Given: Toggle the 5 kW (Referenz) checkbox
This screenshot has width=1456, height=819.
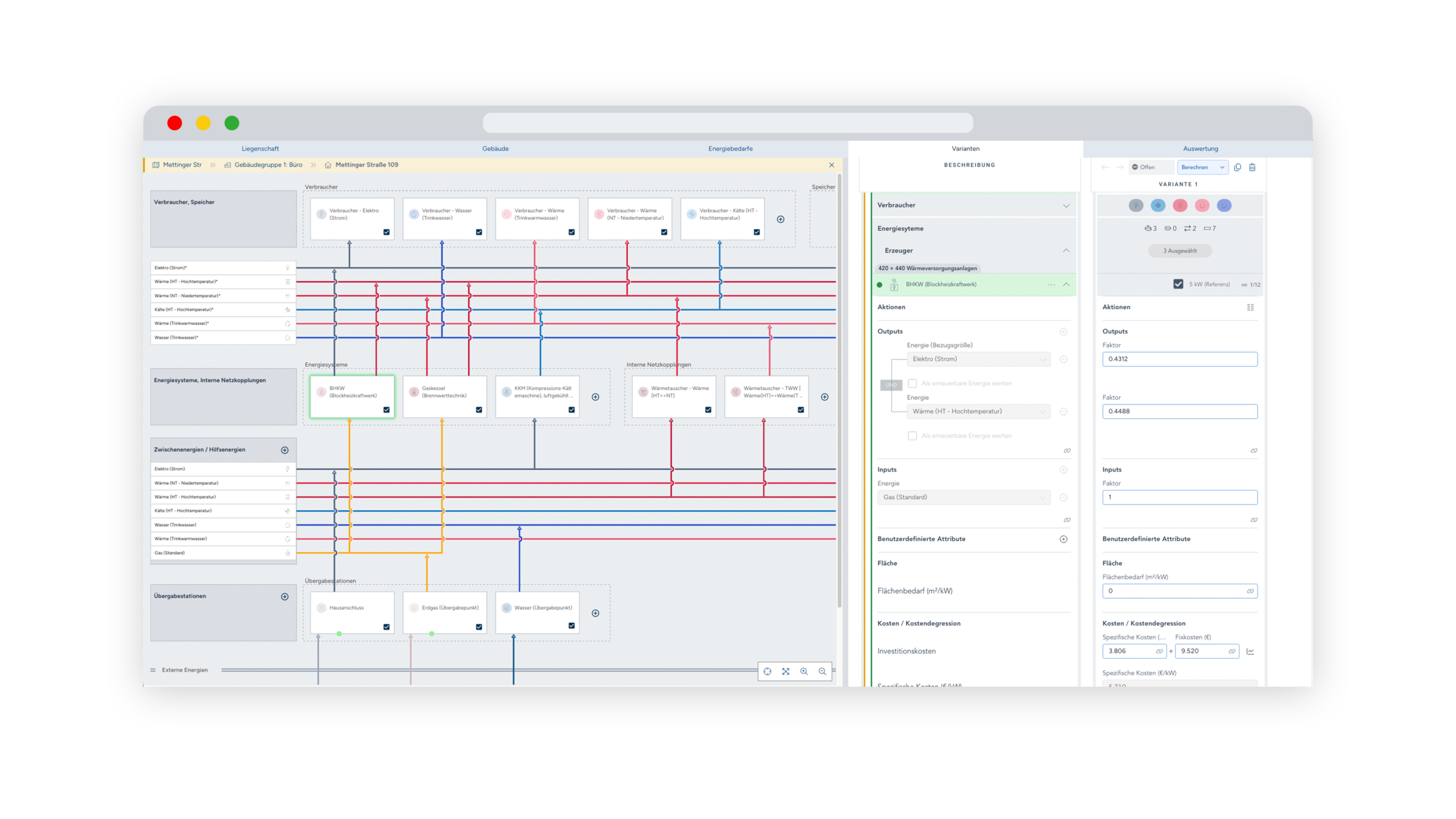Looking at the screenshot, I should pos(1178,284).
